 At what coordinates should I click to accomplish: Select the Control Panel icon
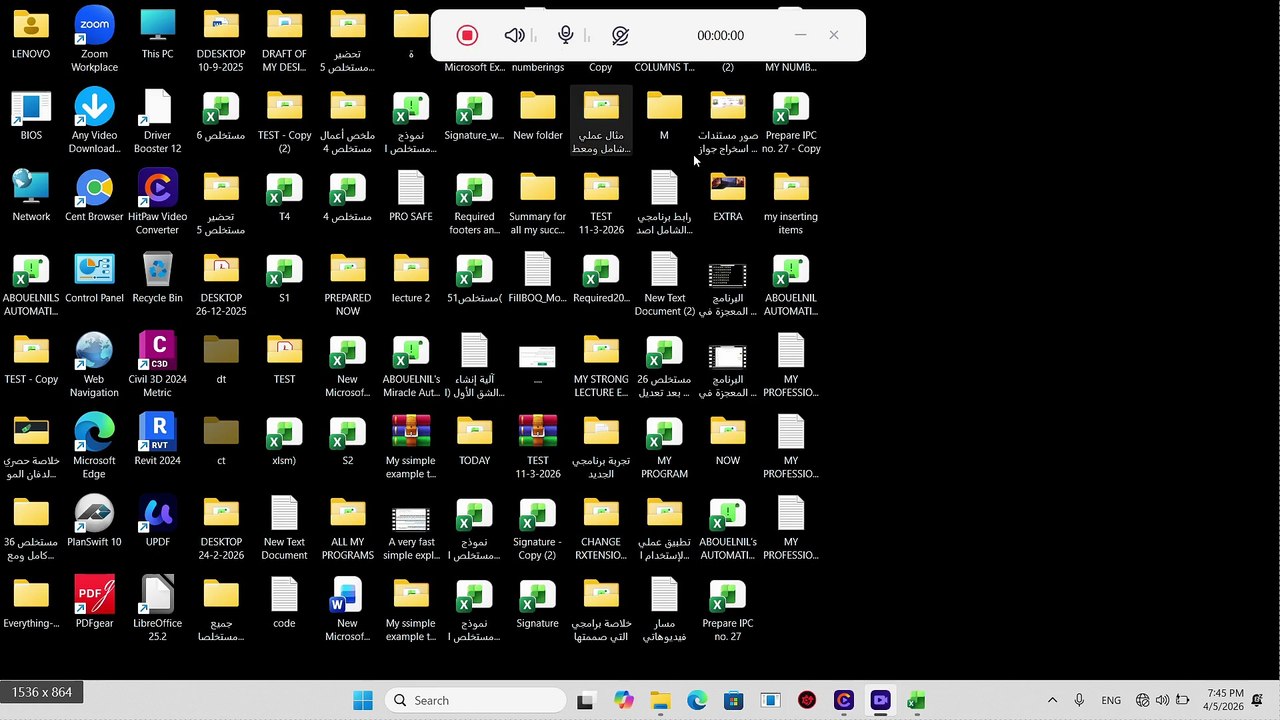click(x=94, y=278)
